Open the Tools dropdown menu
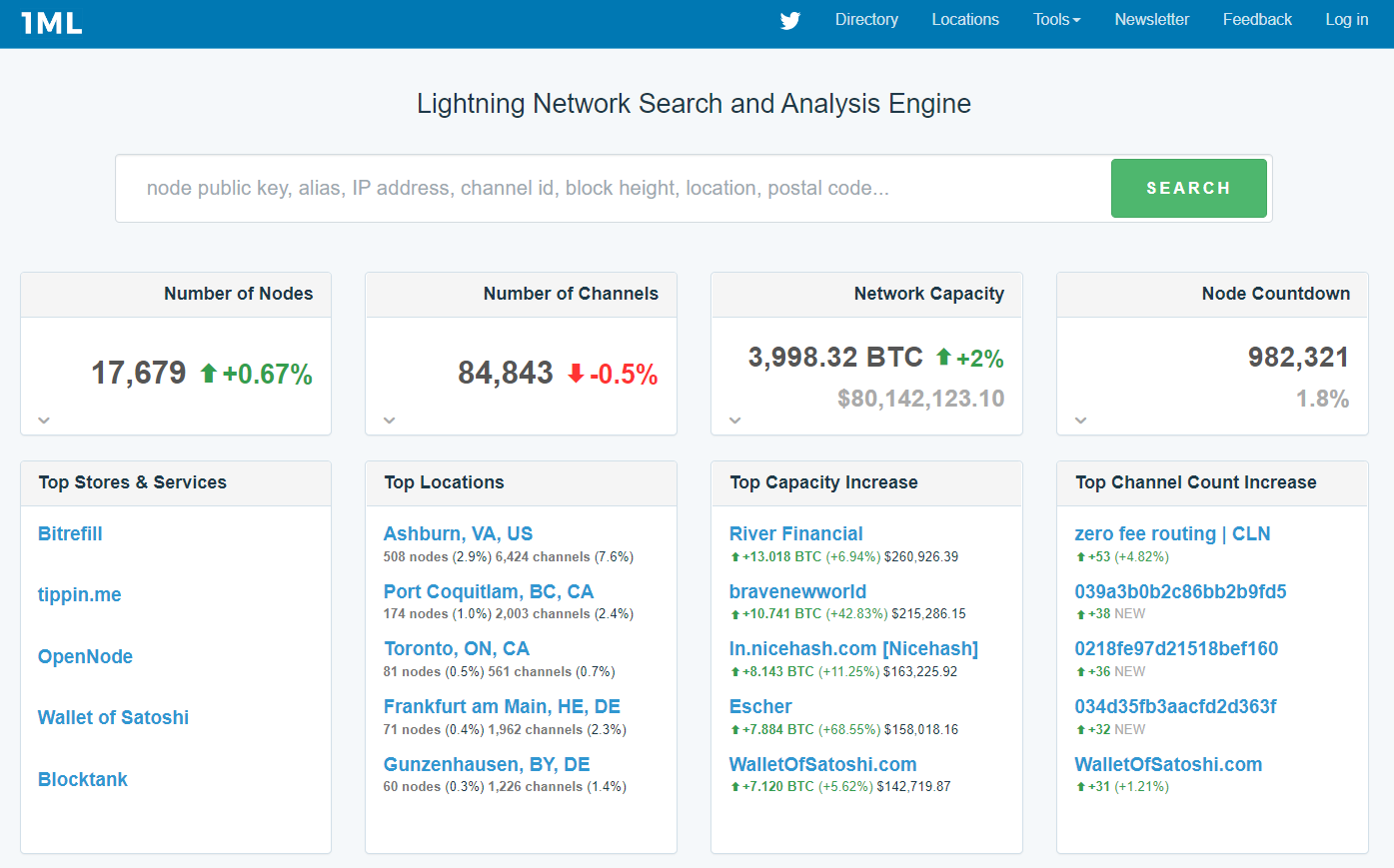Viewport: 1394px width, 868px height. click(x=1057, y=19)
